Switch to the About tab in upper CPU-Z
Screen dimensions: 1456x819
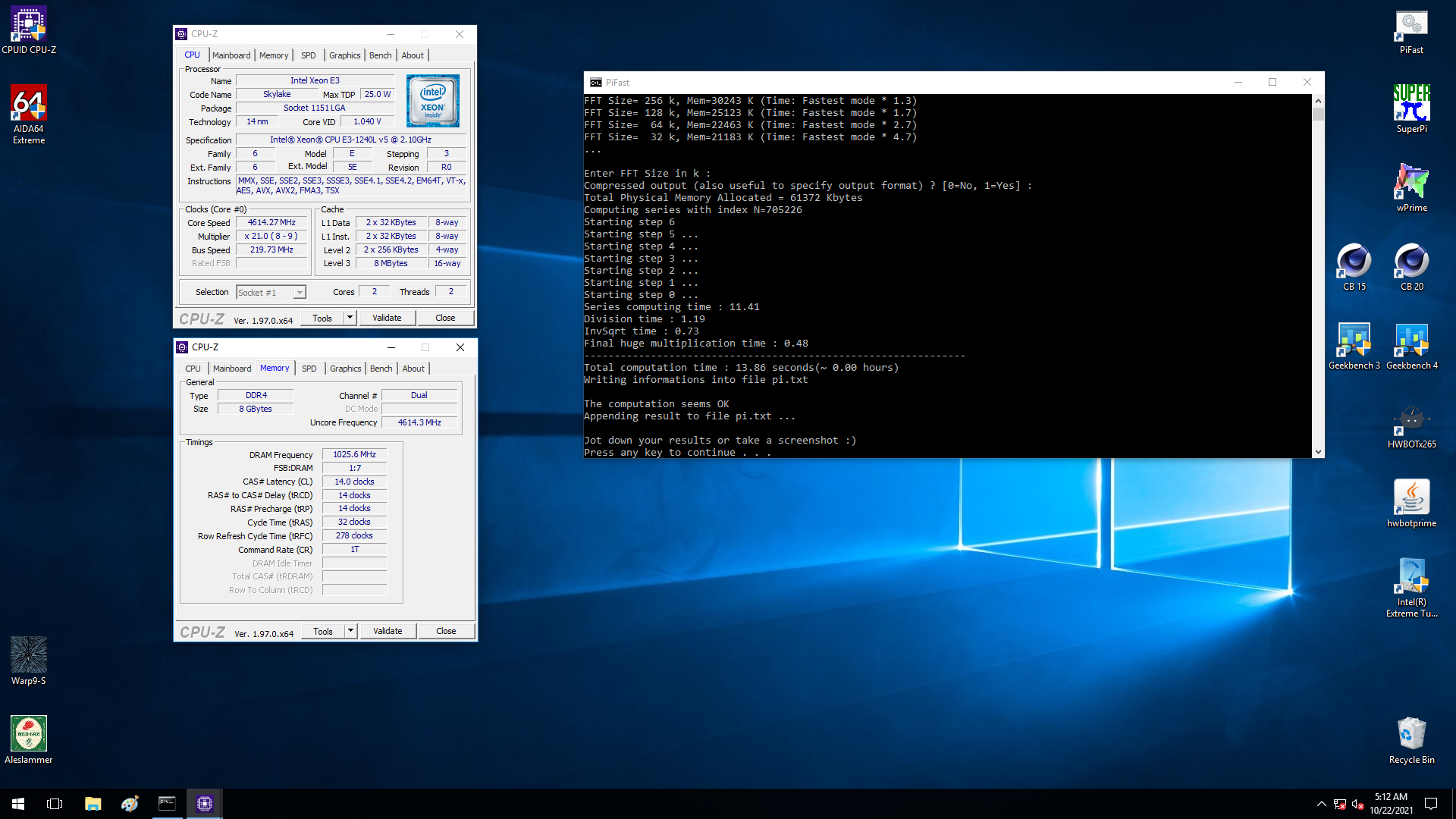[413, 55]
